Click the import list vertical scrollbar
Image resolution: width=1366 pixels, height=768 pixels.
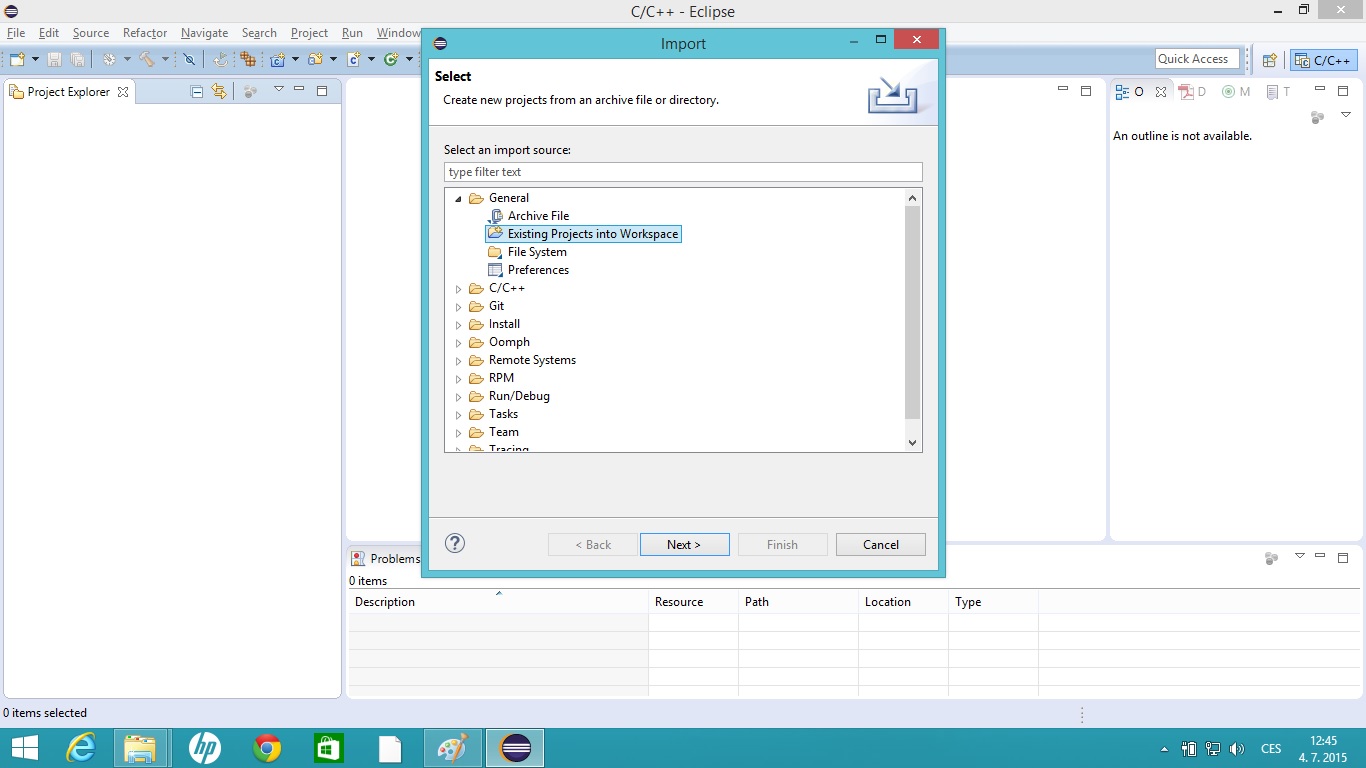(x=911, y=312)
